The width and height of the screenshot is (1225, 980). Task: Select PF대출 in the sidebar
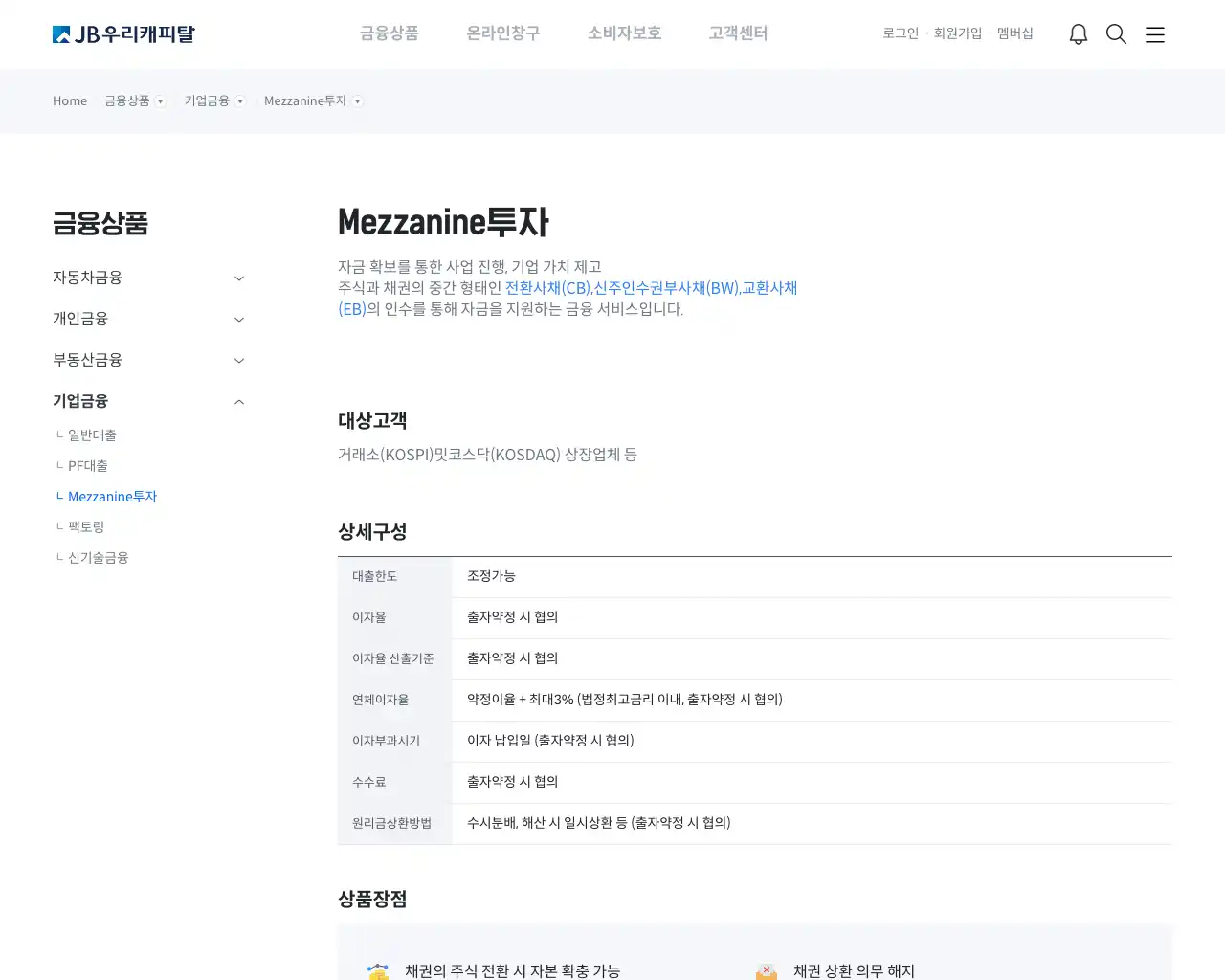pyautogui.click(x=87, y=466)
